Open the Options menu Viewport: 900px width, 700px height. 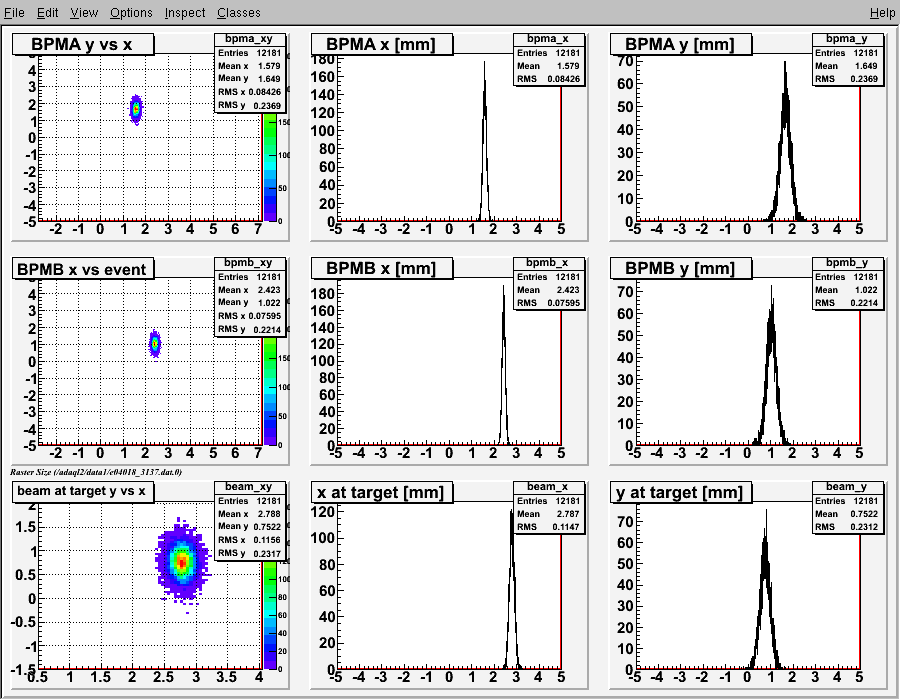131,13
